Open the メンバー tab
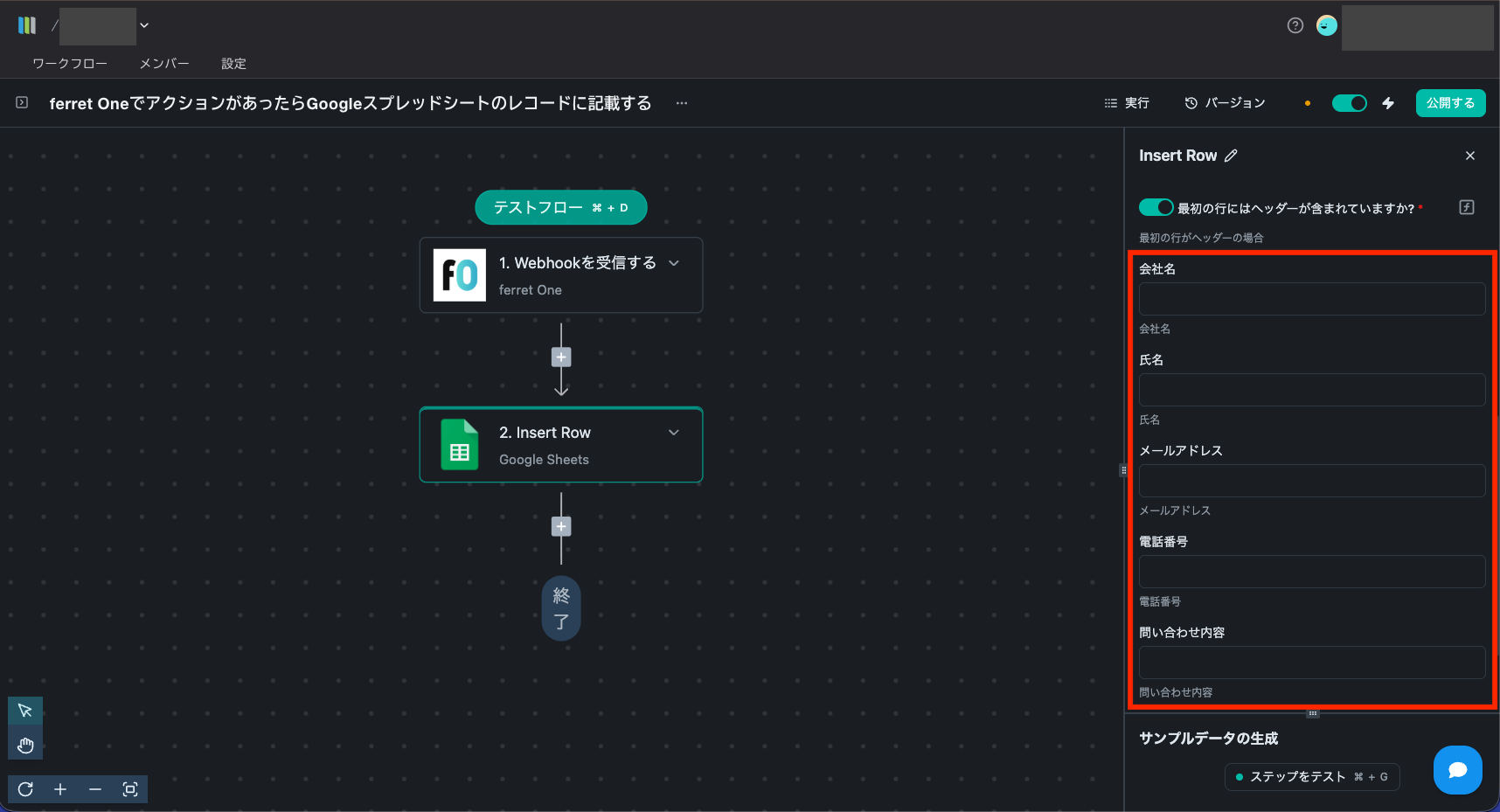 pos(164,64)
